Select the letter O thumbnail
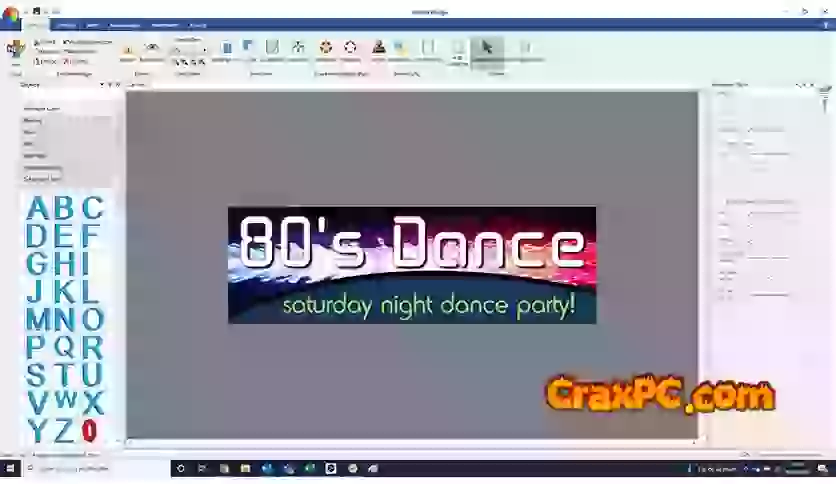836x484 pixels. 93,319
